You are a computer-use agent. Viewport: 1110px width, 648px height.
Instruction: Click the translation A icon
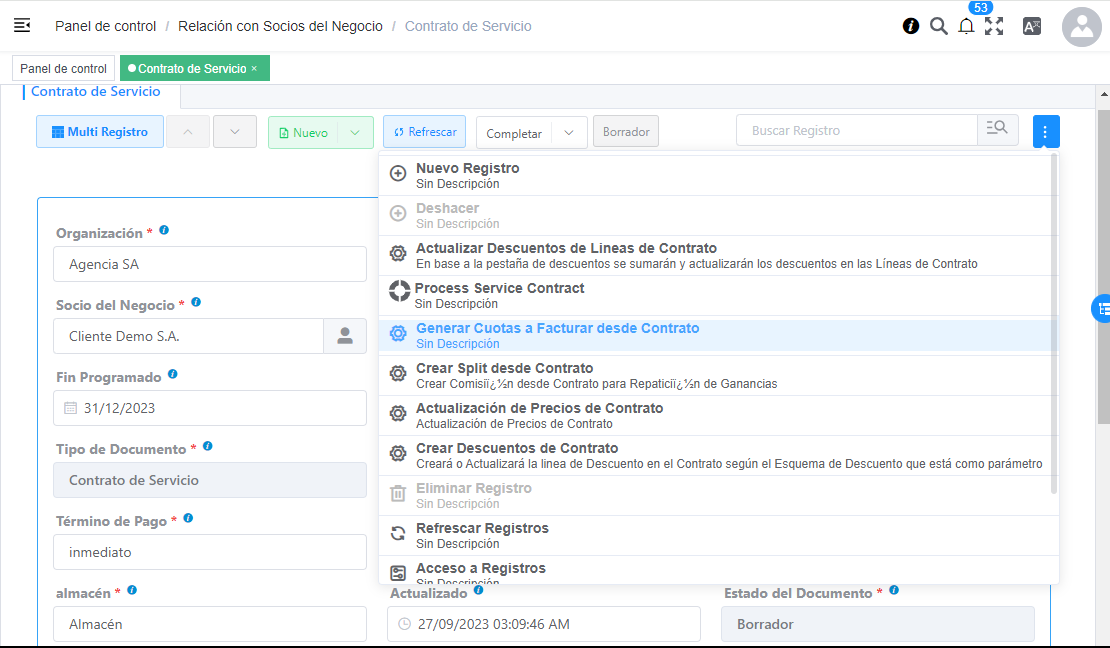tap(1031, 26)
